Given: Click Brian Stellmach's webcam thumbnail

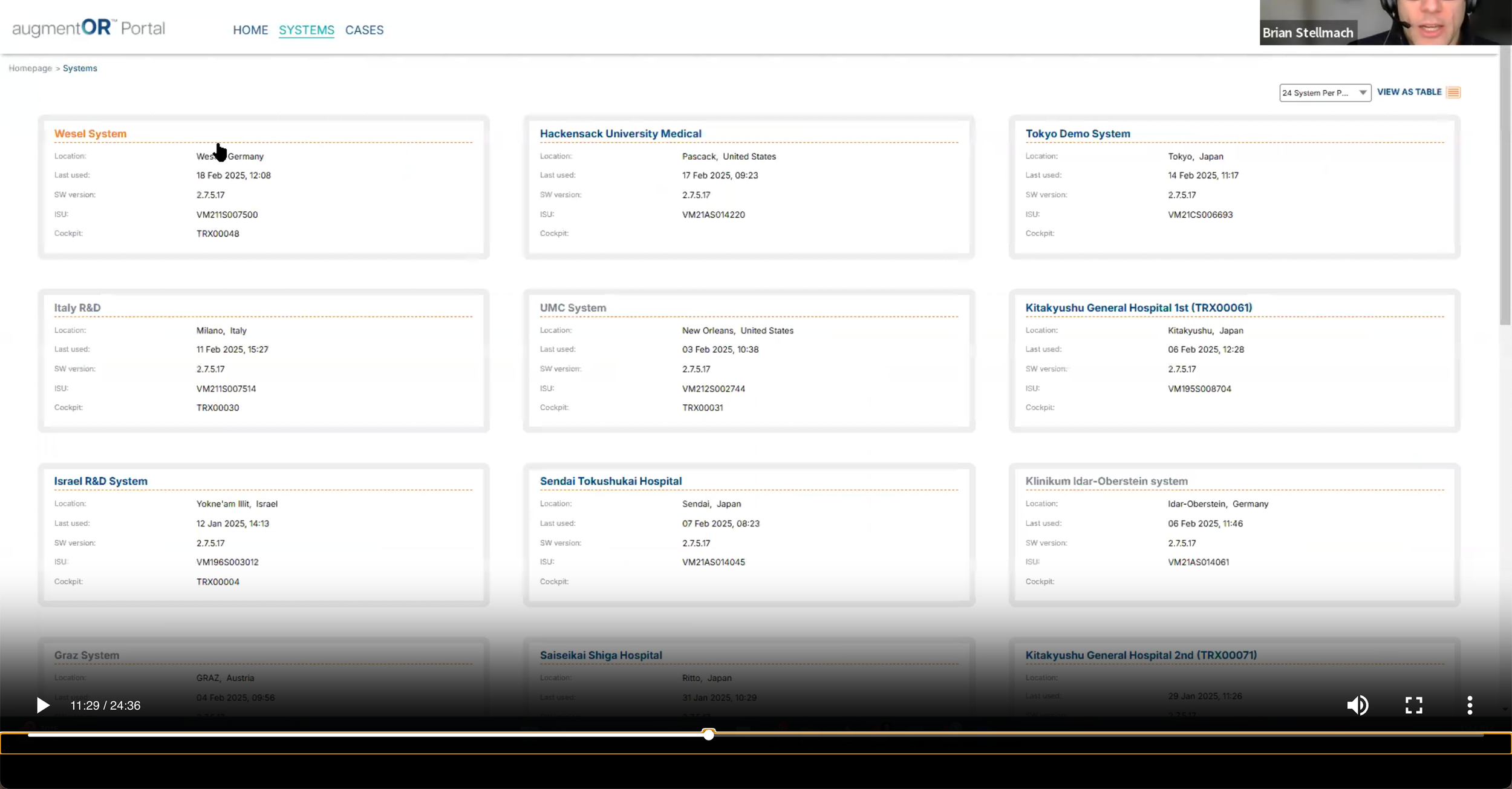Looking at the screenshot, I should pyautogui.click(x=1385, y=22).
